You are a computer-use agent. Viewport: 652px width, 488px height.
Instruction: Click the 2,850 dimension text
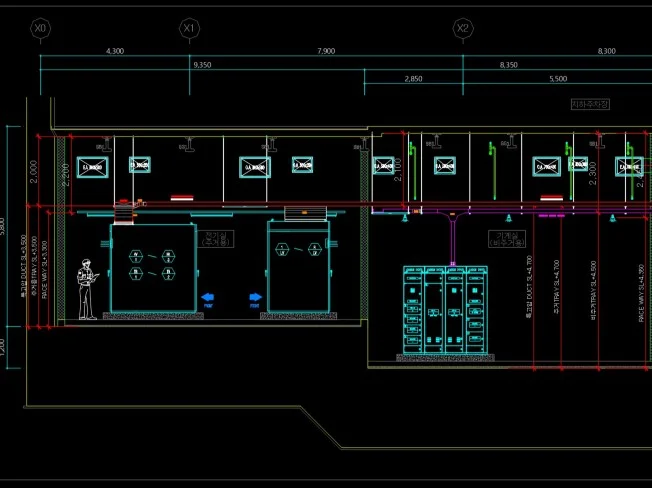413,78
